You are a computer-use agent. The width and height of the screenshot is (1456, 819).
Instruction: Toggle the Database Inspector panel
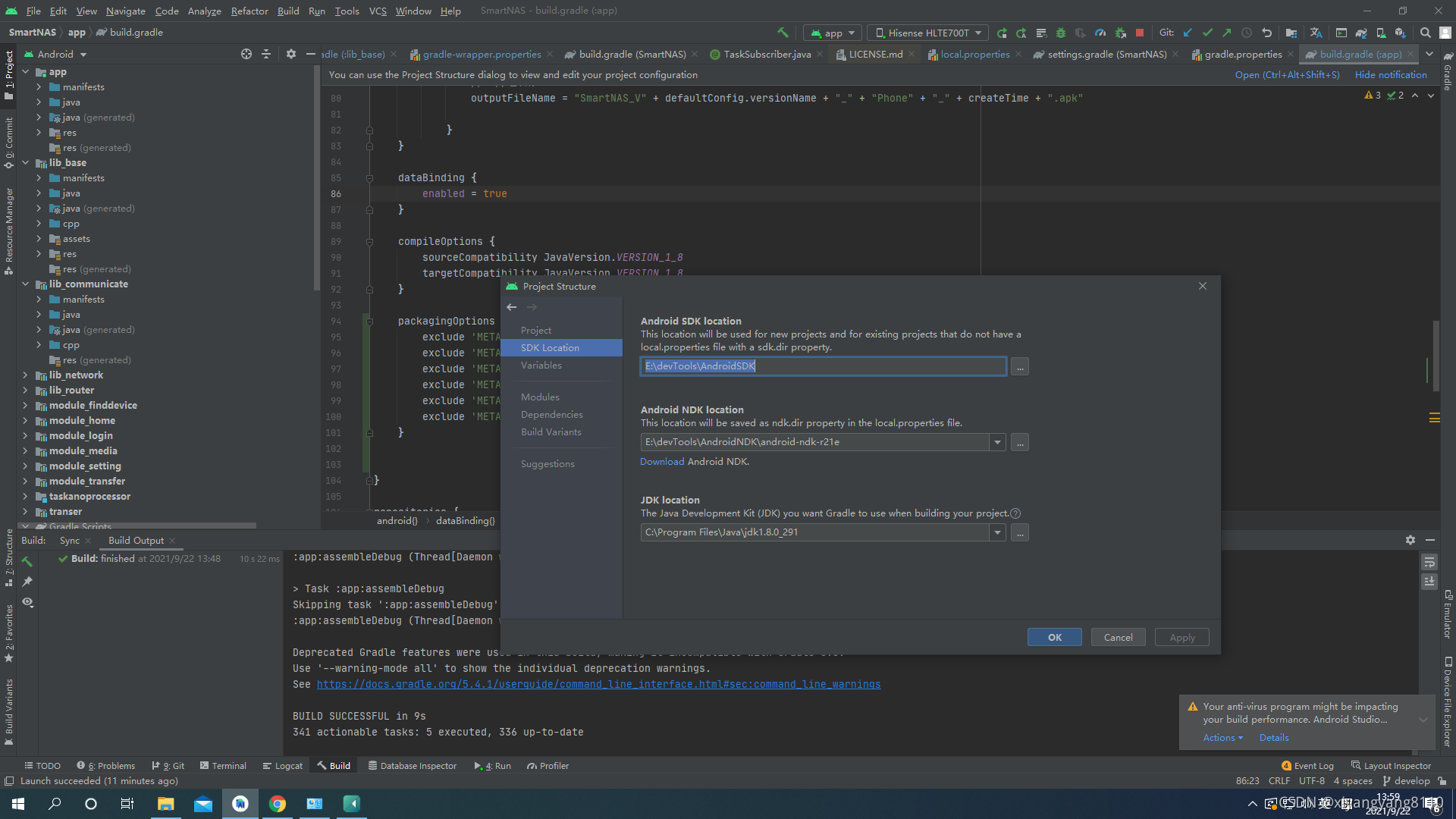412,766
